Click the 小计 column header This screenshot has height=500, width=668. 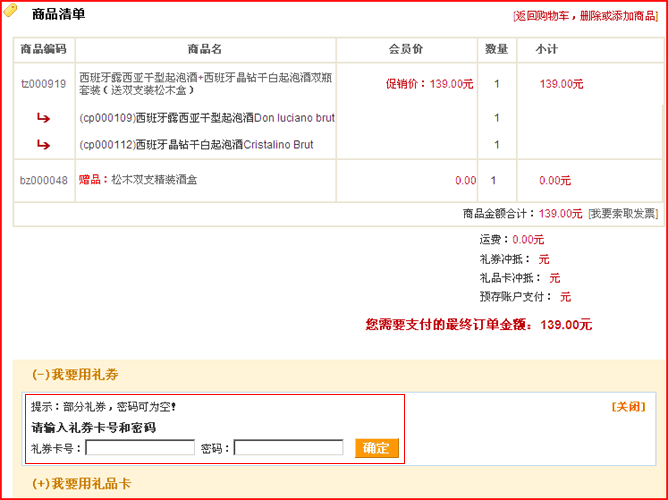(x=546, y=49)
